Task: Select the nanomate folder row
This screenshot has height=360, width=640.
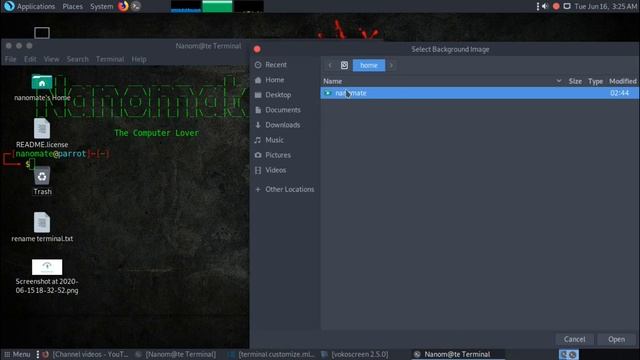Action: tap(479, 93)
